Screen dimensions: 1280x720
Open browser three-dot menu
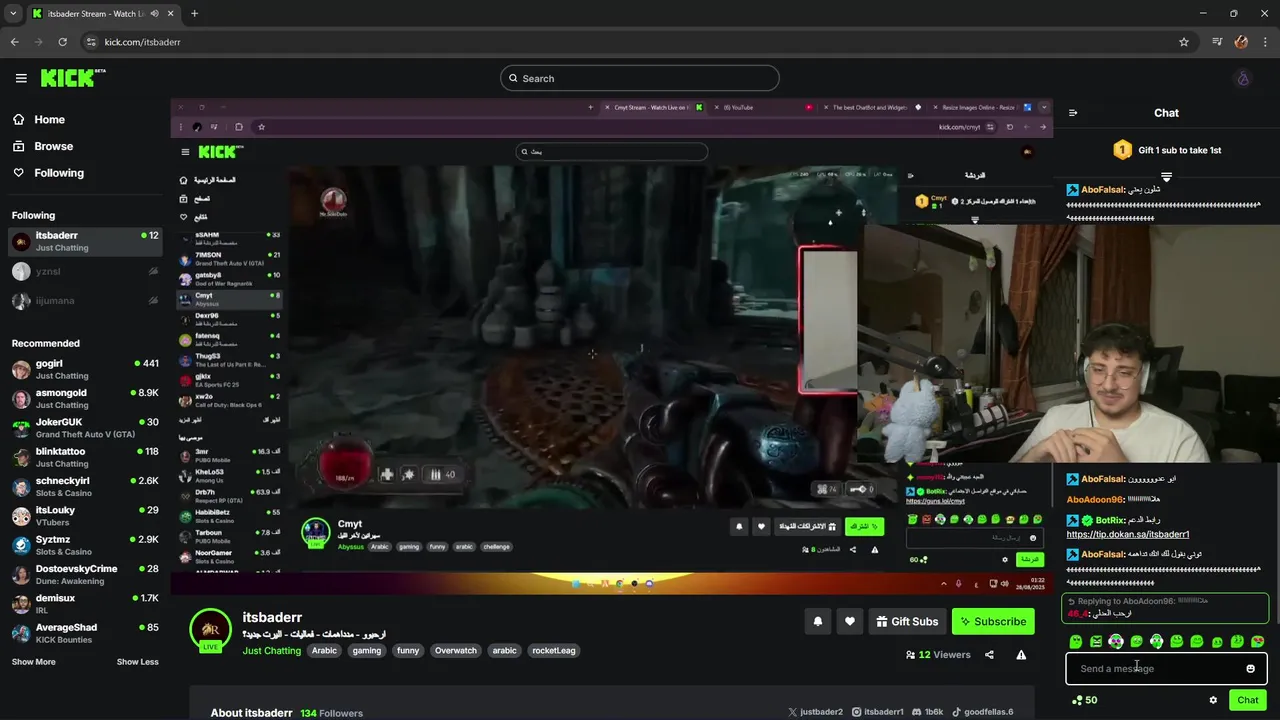(1265, 42)
